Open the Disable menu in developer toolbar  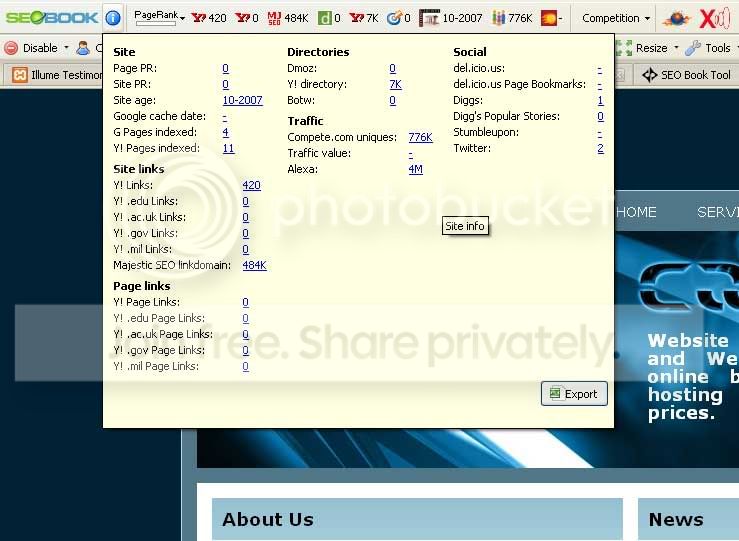[46, 48]
